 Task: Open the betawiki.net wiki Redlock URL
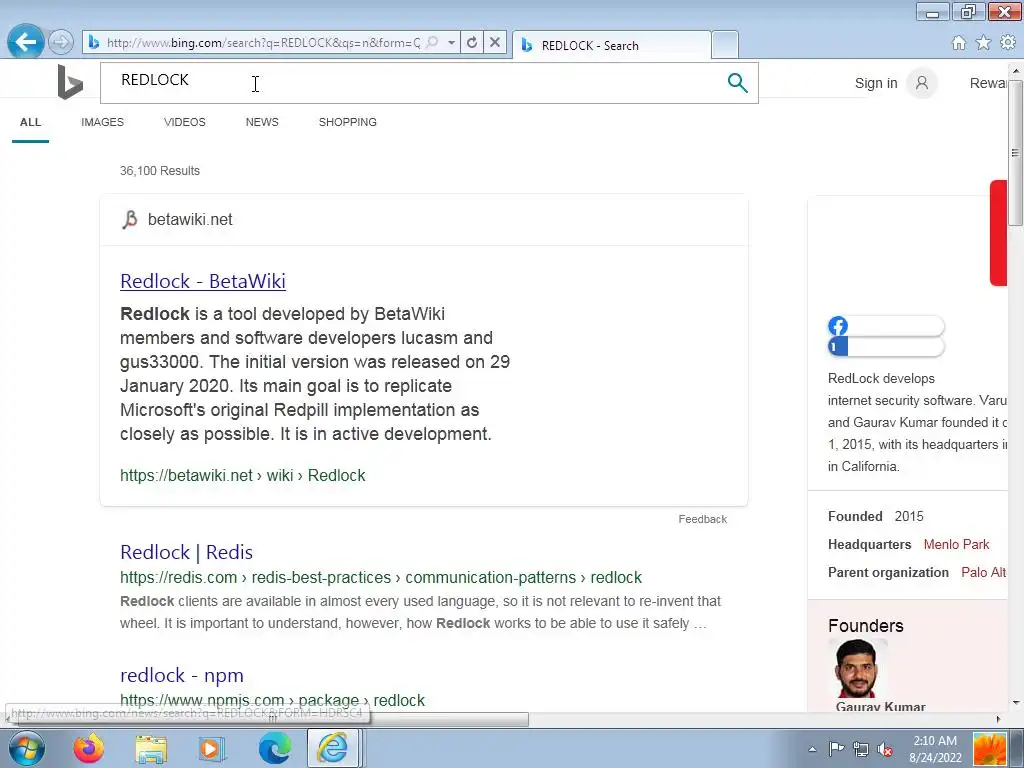[x=242, y=475]
